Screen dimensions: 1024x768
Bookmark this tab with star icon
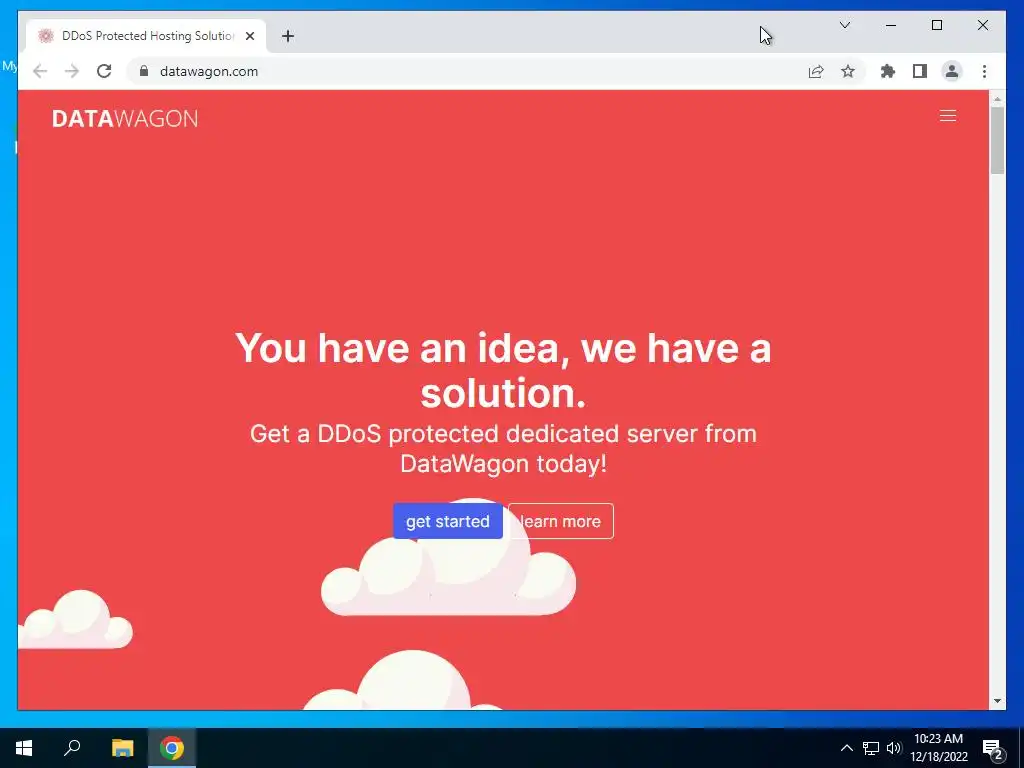click(x=848, y=71)
